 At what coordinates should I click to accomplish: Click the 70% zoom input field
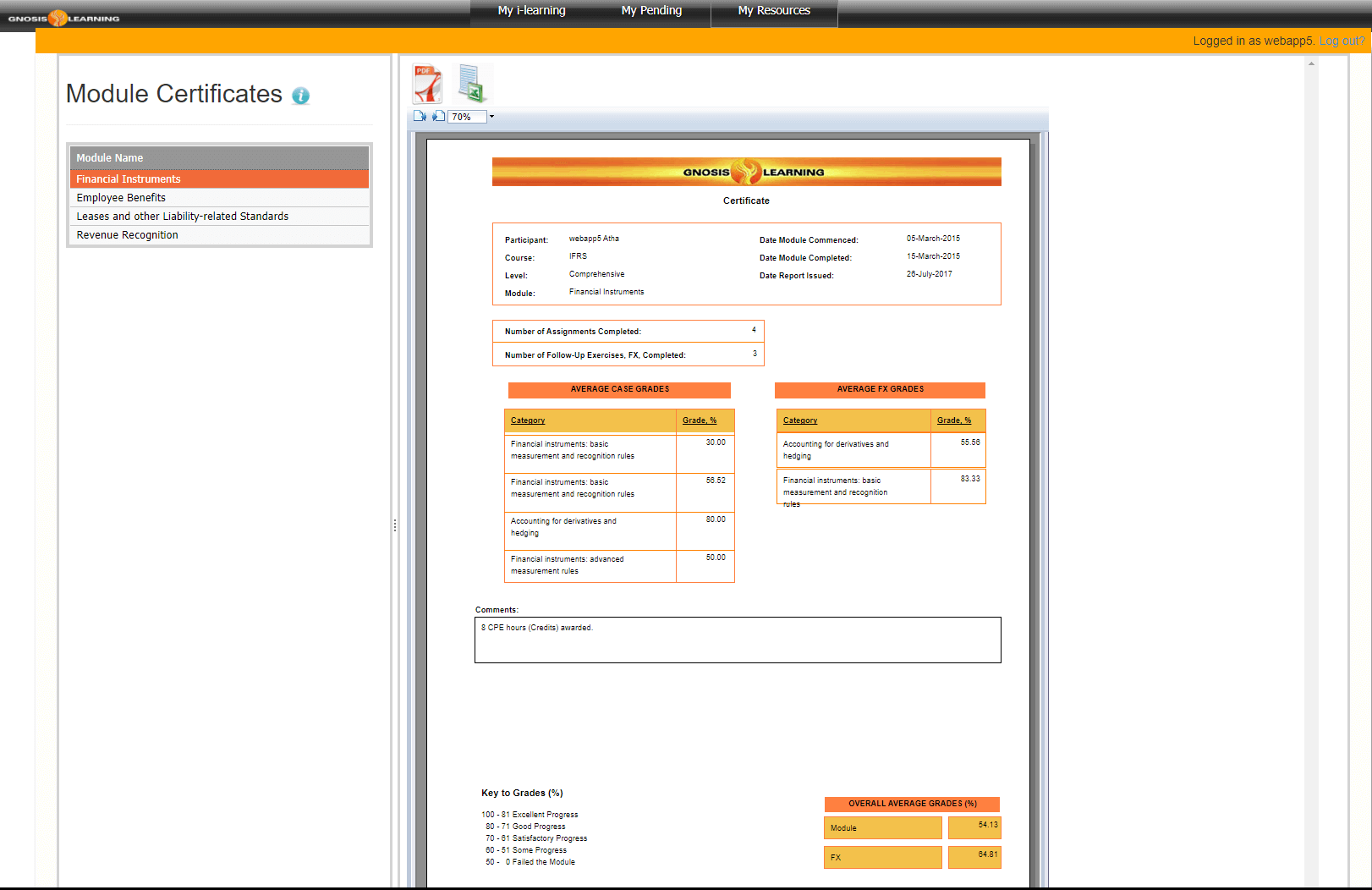467,117
